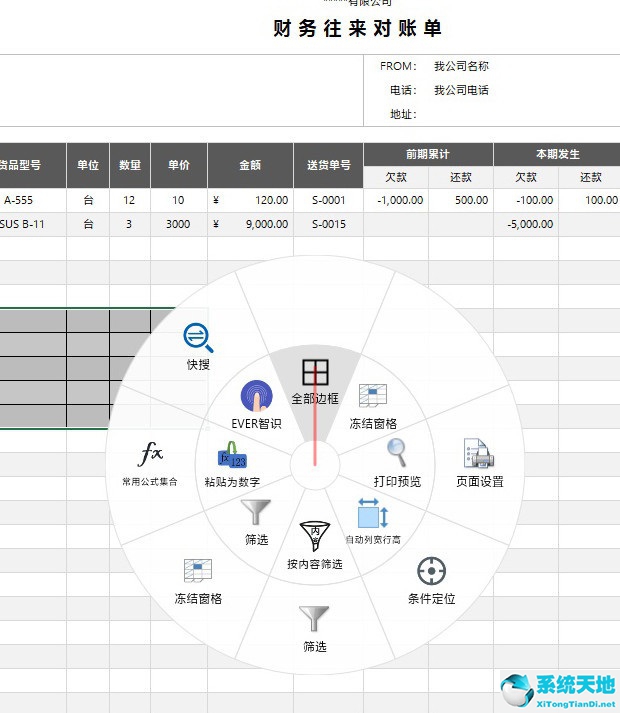Click the -100.00 debt cell
620x713 pixels.
click(x=526, y=200)
